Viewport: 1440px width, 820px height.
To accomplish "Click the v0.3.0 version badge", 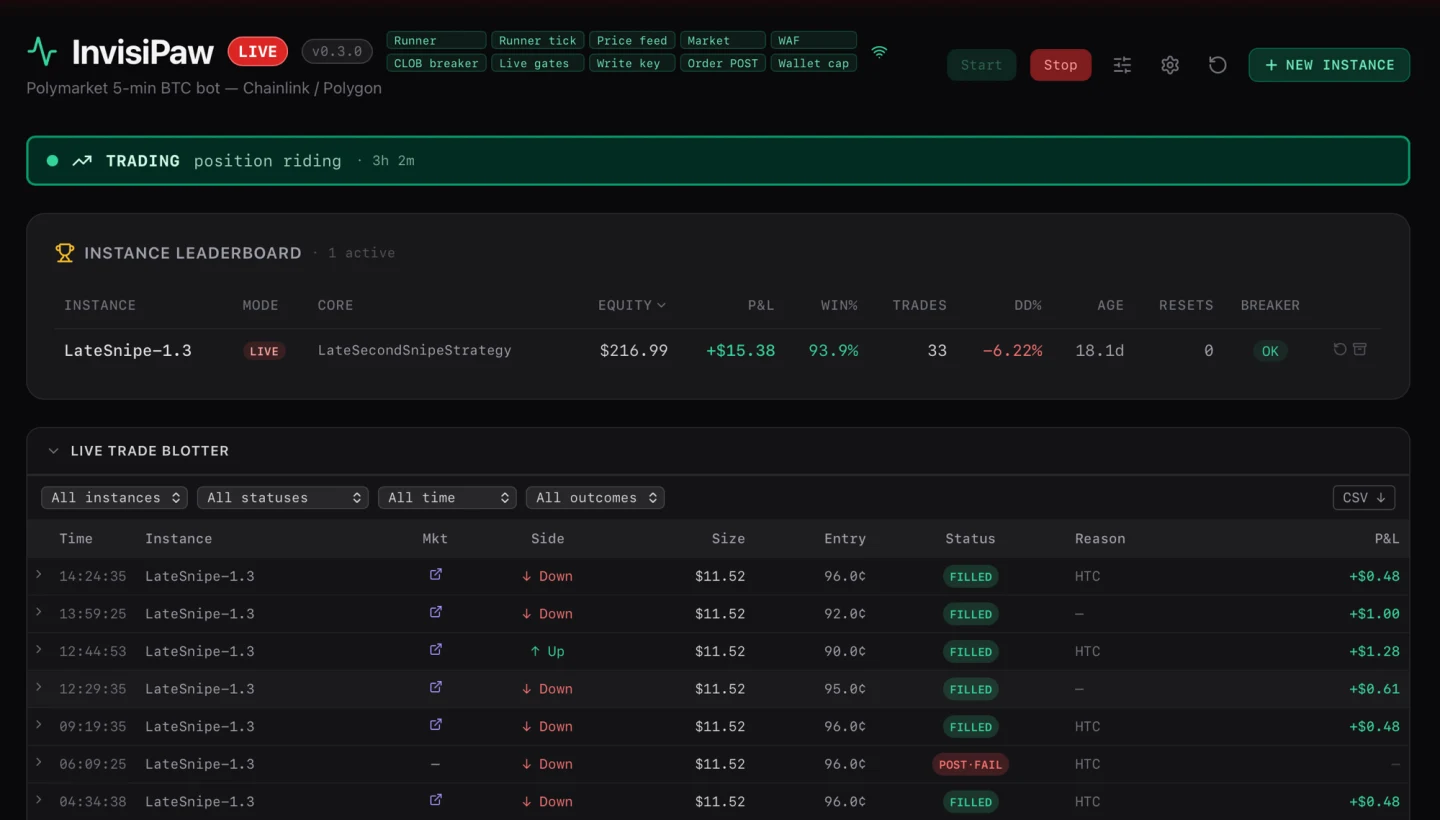I will coord(337,51).
